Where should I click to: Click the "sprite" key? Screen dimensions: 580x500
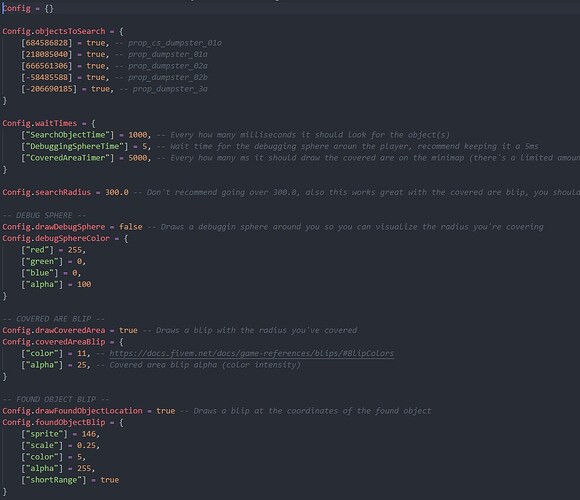point(44,434)
